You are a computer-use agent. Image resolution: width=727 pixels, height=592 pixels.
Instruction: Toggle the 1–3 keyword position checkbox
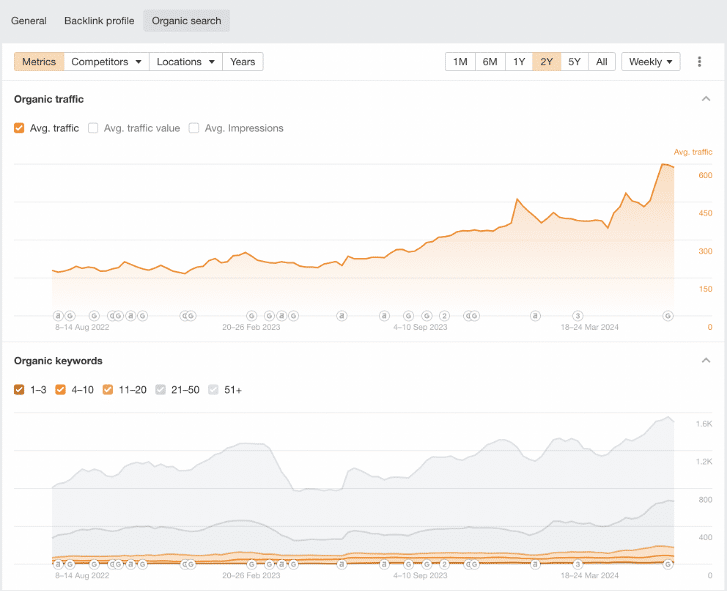pos(20,390)
